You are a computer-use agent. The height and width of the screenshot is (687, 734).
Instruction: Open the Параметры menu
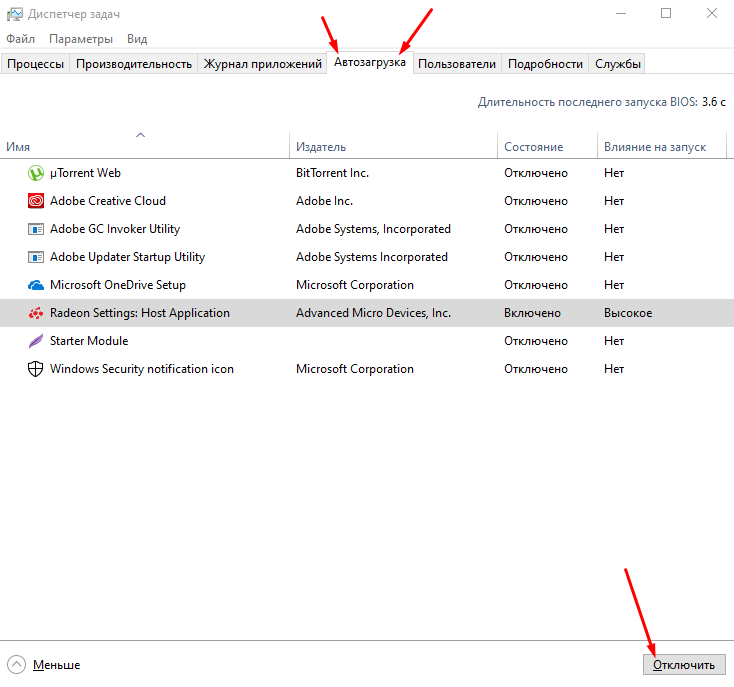[81, 39]
